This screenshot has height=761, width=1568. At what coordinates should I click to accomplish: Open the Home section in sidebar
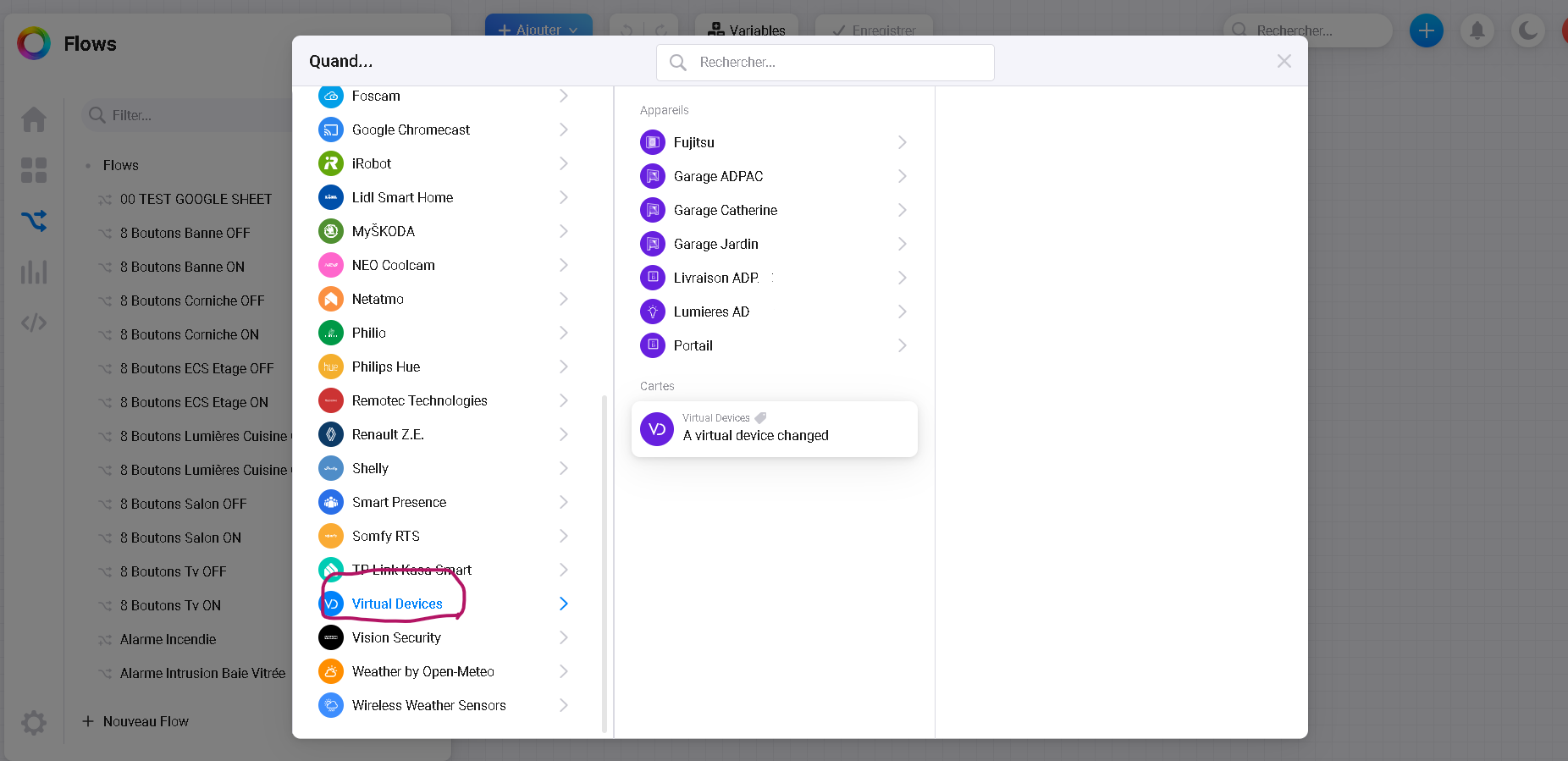click(34, 119)
